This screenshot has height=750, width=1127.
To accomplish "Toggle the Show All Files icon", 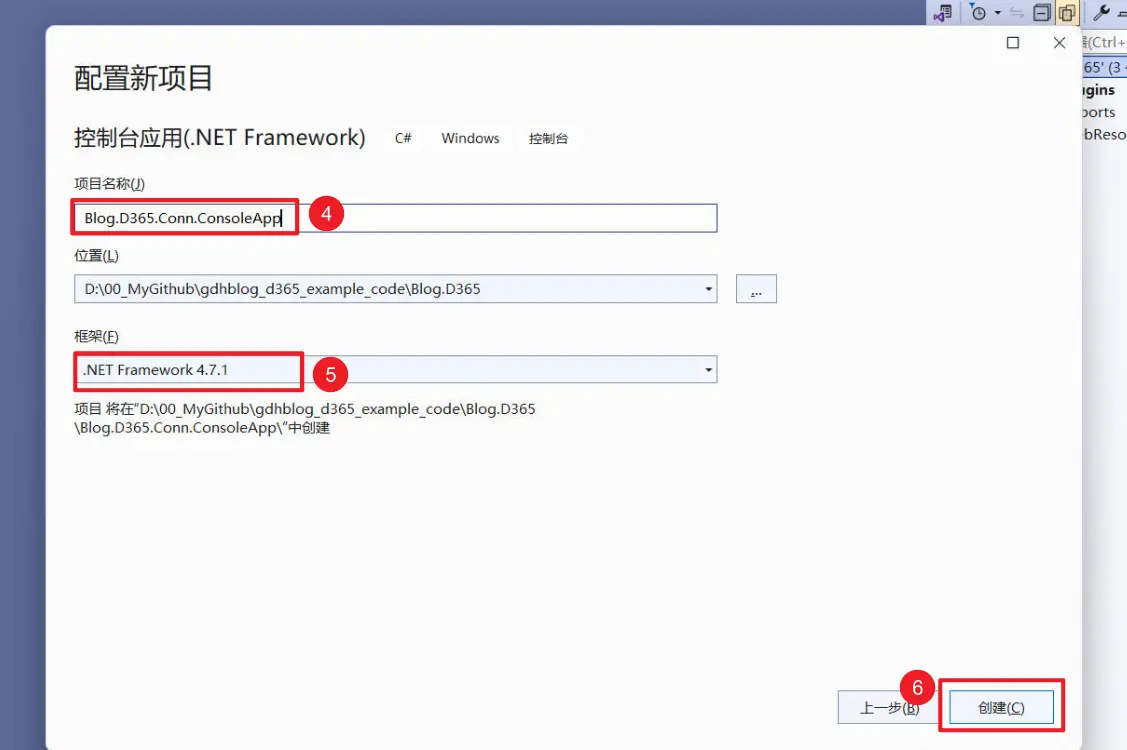I will [x=1066, y=13].
